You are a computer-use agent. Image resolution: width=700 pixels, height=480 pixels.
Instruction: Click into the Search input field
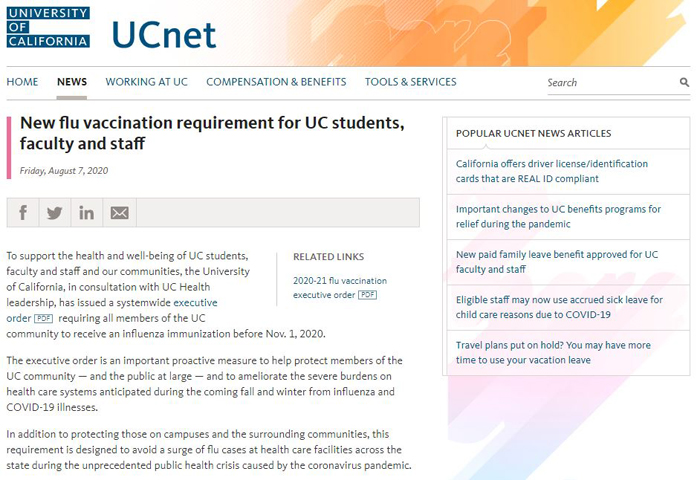tap(612, 83)
